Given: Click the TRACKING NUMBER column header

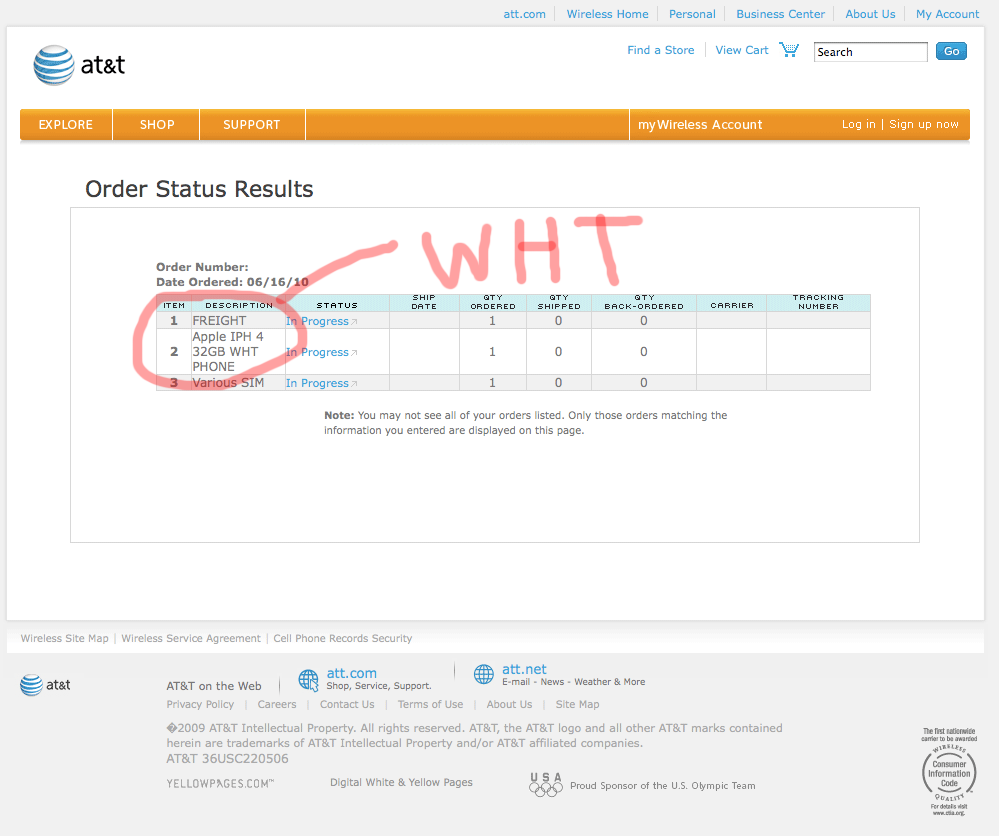Looking at the screenshot, I should pos(818,302).
